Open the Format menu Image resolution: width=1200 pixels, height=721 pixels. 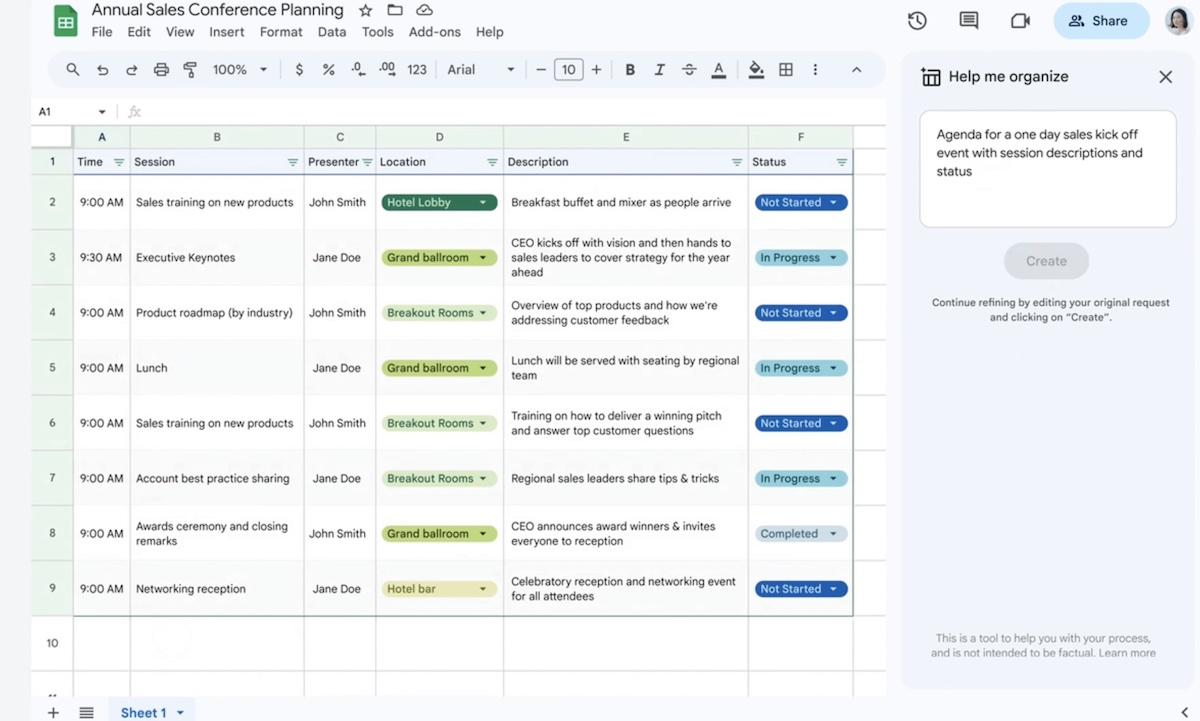(x=281, y=32)
